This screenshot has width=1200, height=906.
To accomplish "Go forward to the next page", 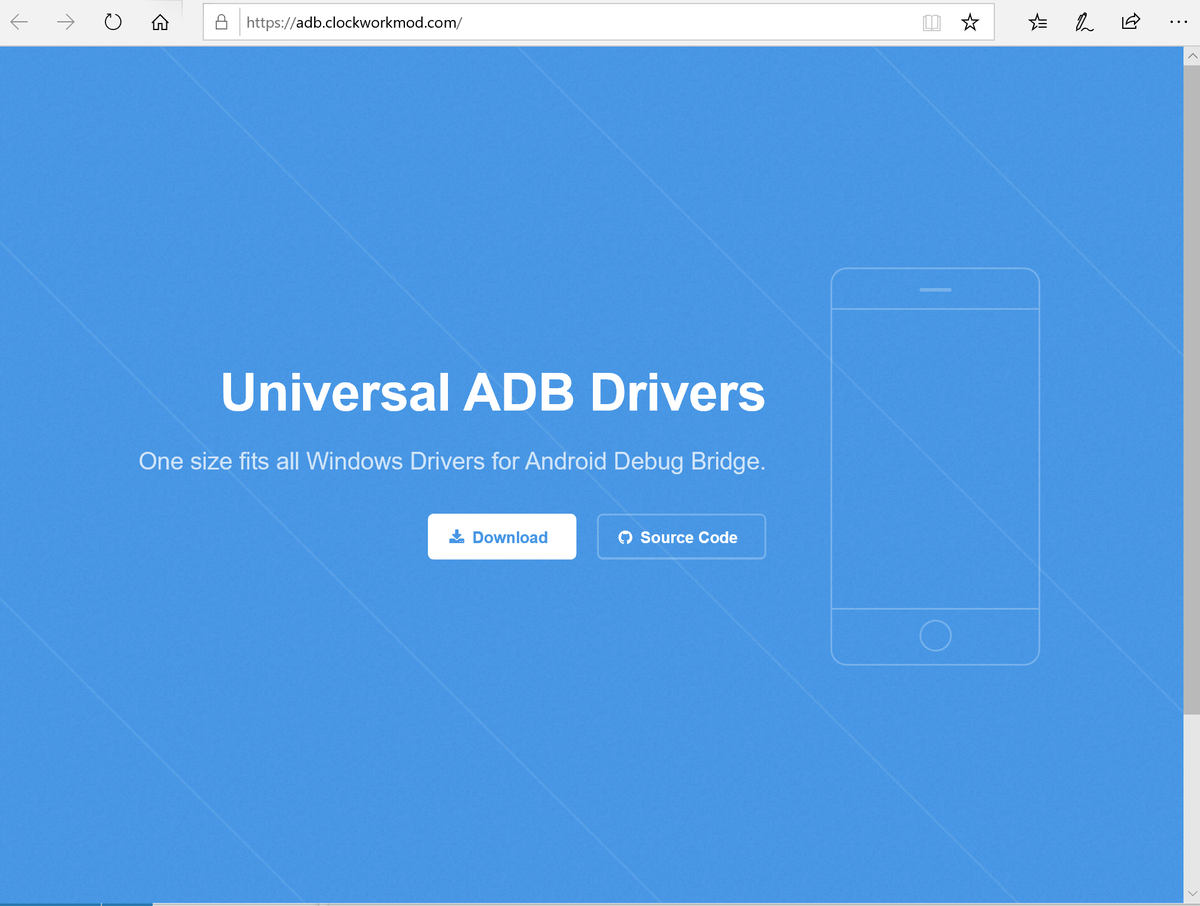I will coord(66,22).
